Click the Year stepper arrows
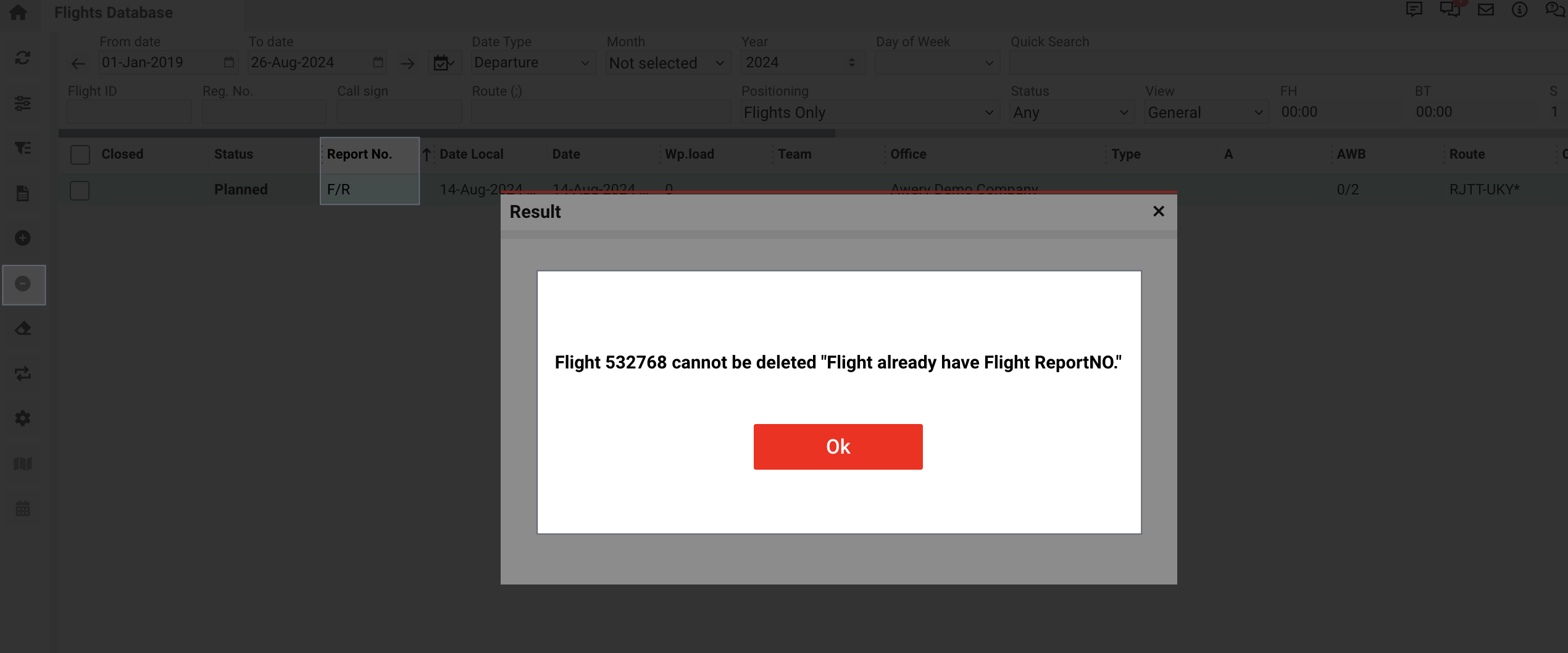Viewport: 1568px width, 653px height. (852, 63)
